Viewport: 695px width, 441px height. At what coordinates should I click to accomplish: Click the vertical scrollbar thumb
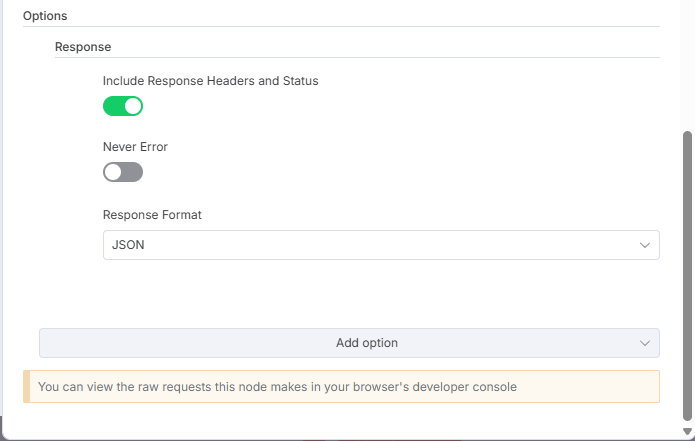pyautogui.click(x=687, y=276)
